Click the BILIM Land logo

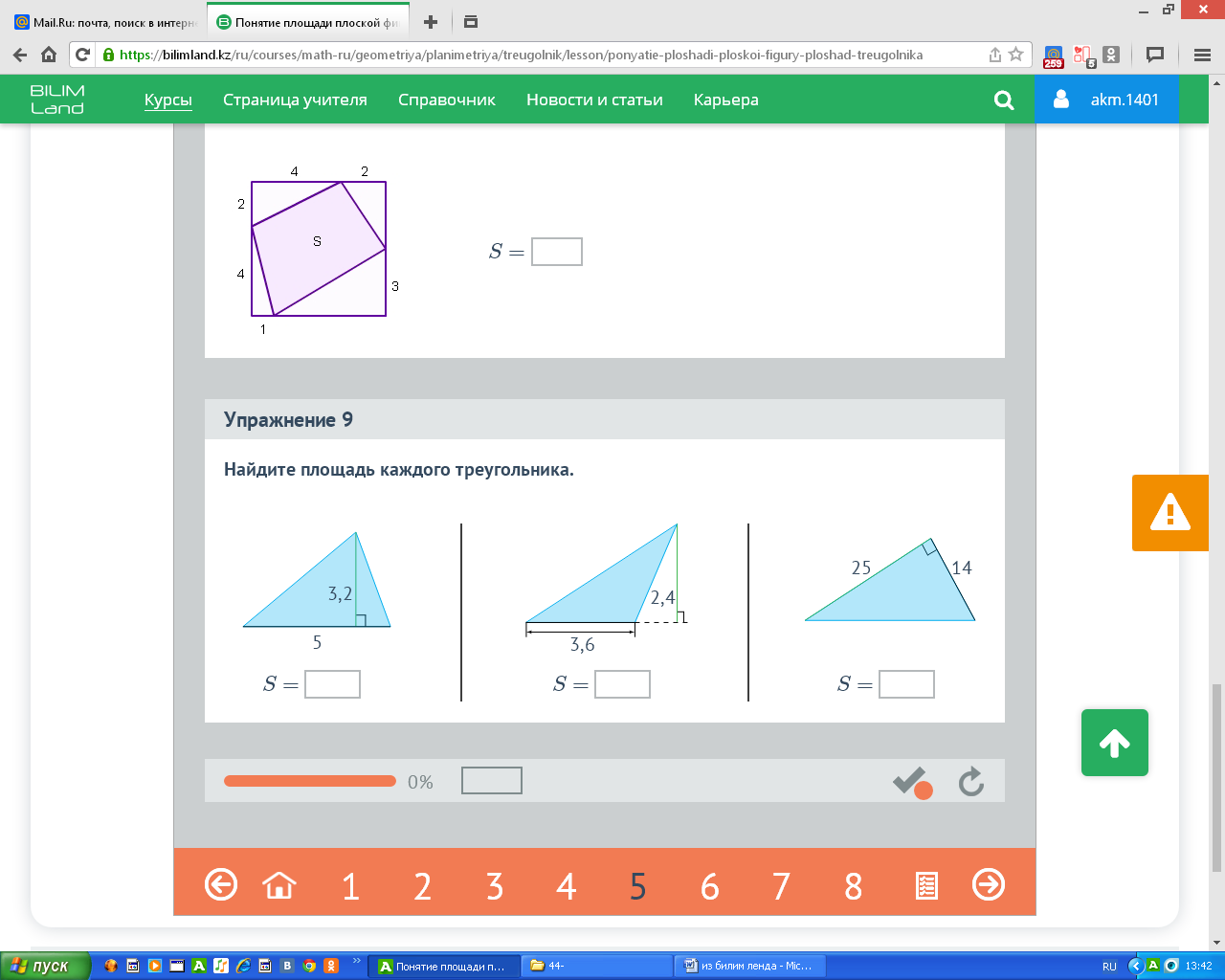[x=57, y=100]
